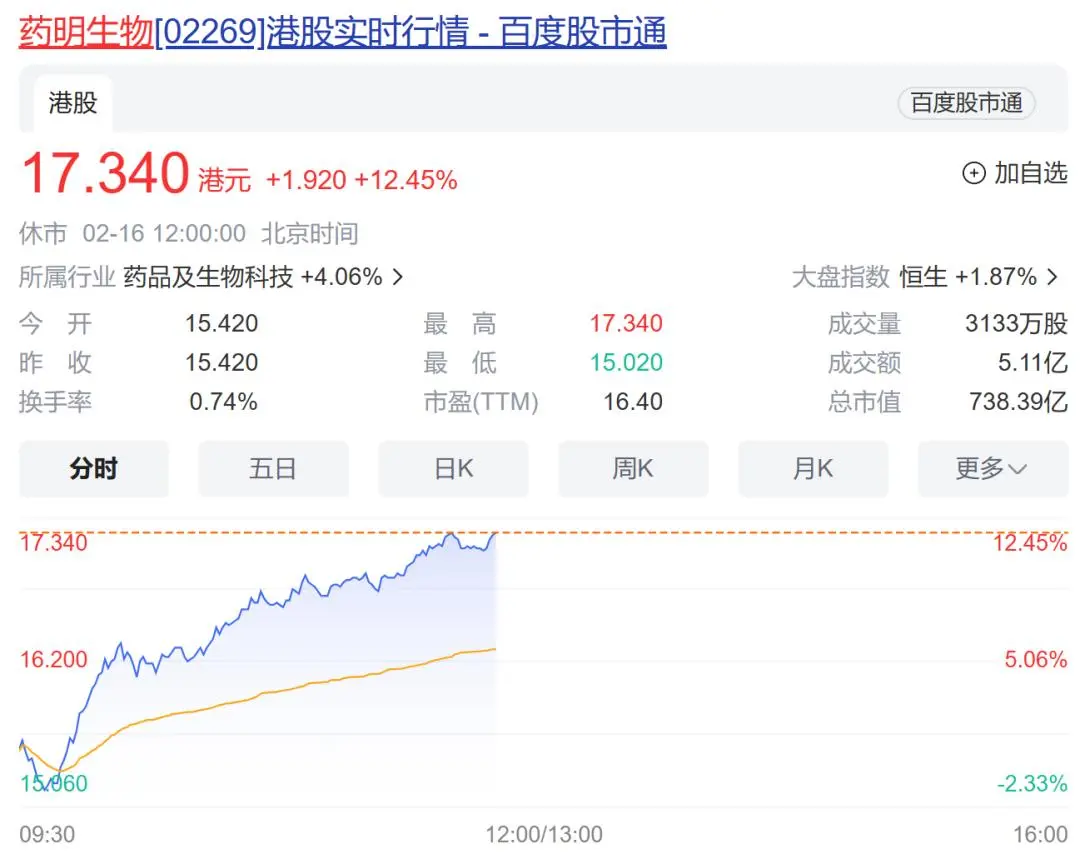
Task: Click the percent change +12.45% beside price
Action: click(406, 180)
